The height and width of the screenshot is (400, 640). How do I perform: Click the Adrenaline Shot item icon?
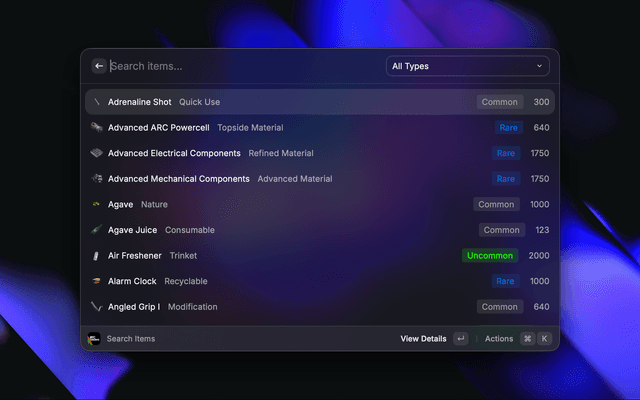97,102
